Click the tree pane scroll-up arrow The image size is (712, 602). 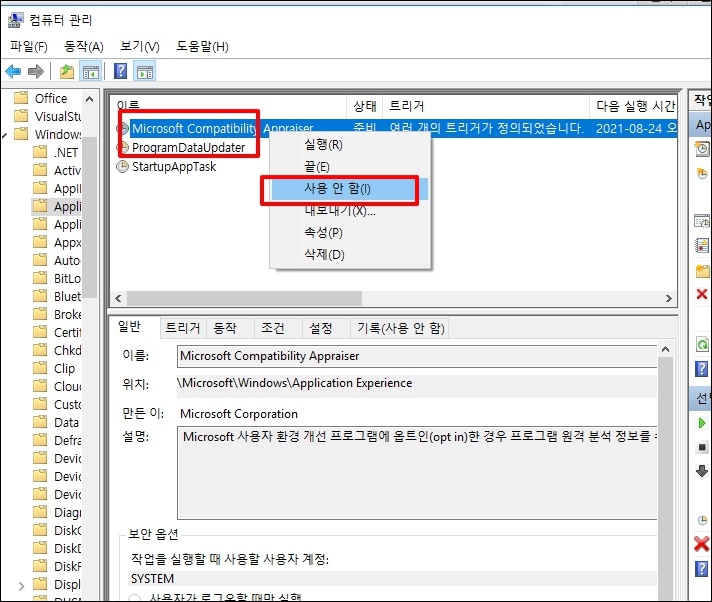click(90, 99)
